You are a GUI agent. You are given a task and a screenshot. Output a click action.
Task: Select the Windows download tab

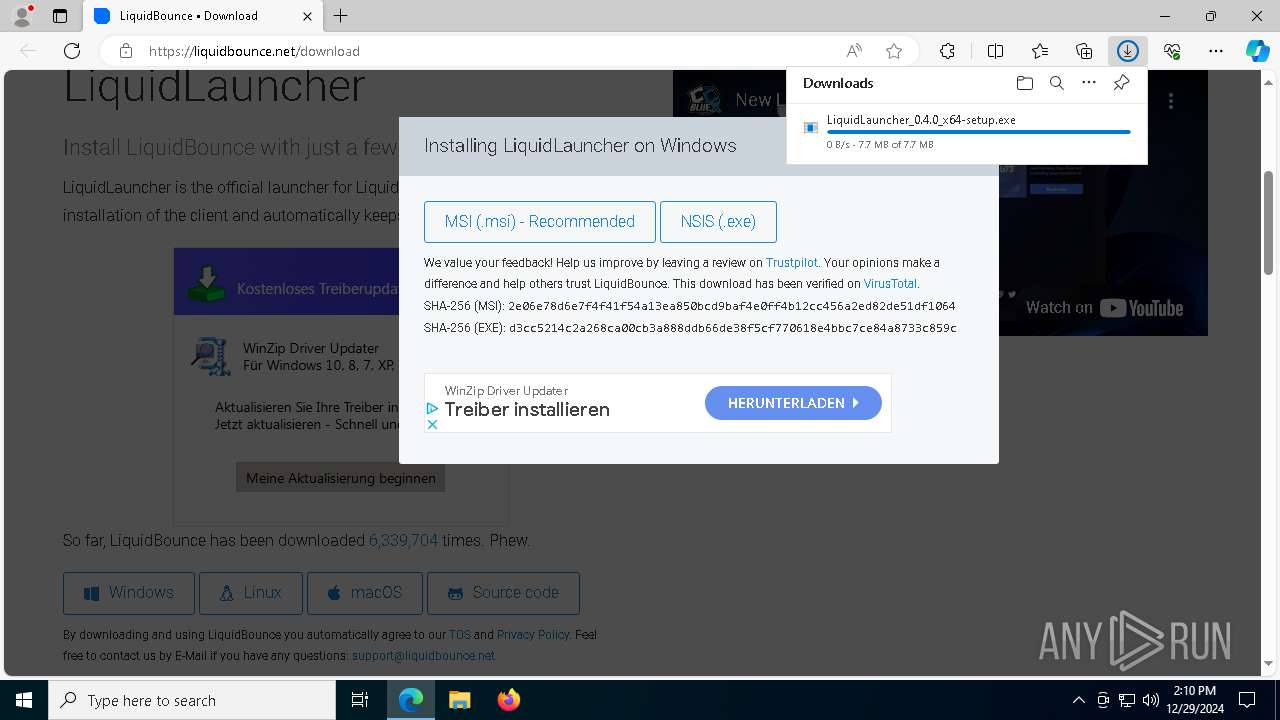[x=129, y=593]
